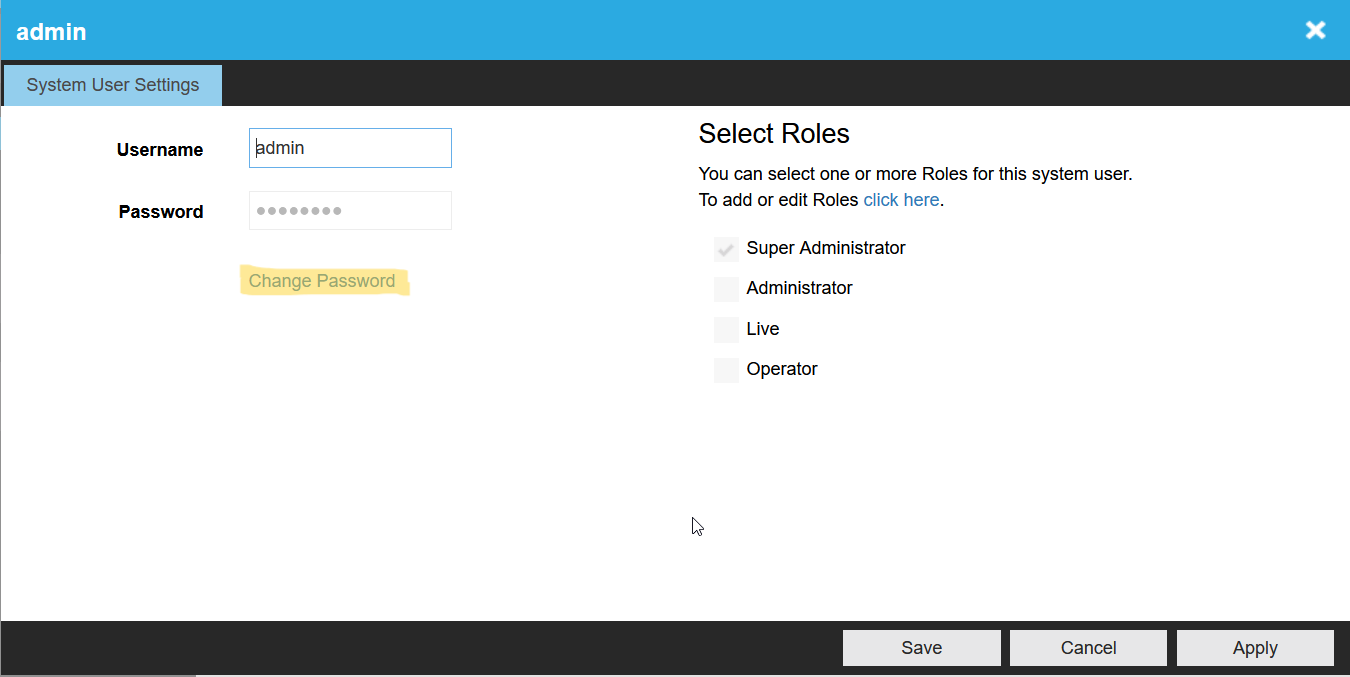Image resolution: width=1350 pixels, height=677 pixels.
Task: Close the admin settings dialog
Action: click(x=1315, y=29)
